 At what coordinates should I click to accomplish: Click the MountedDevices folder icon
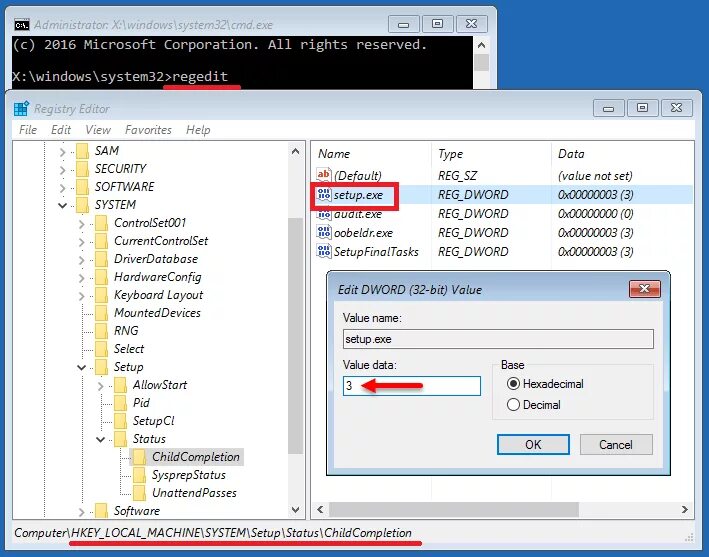102,313
